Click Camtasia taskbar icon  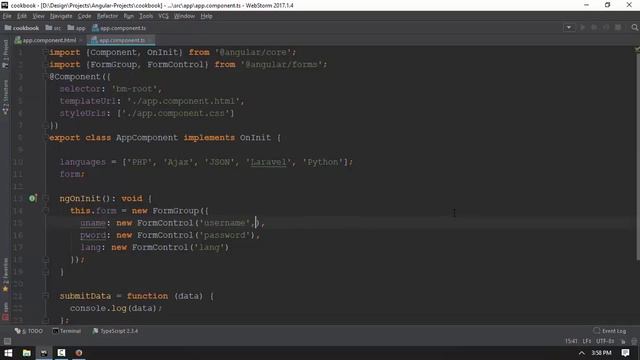pyautogui.click(x=61, y=353)
